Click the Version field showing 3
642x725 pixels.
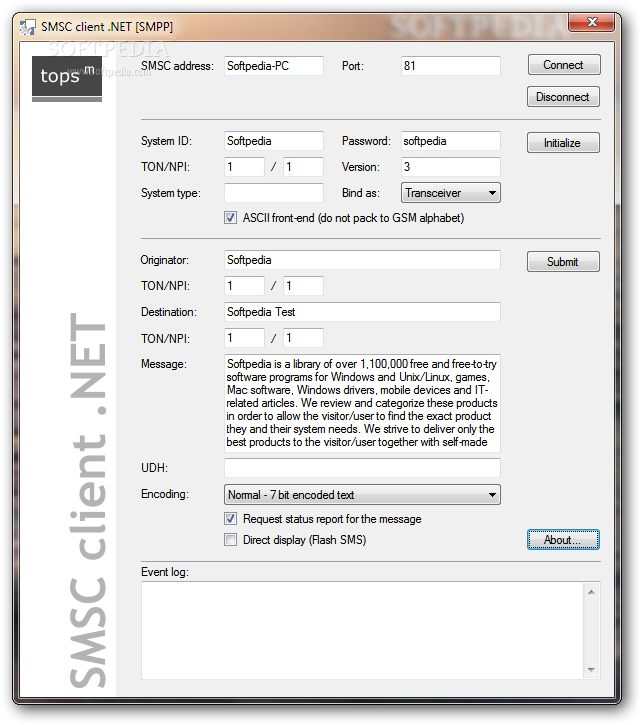(x=451, y=166)
